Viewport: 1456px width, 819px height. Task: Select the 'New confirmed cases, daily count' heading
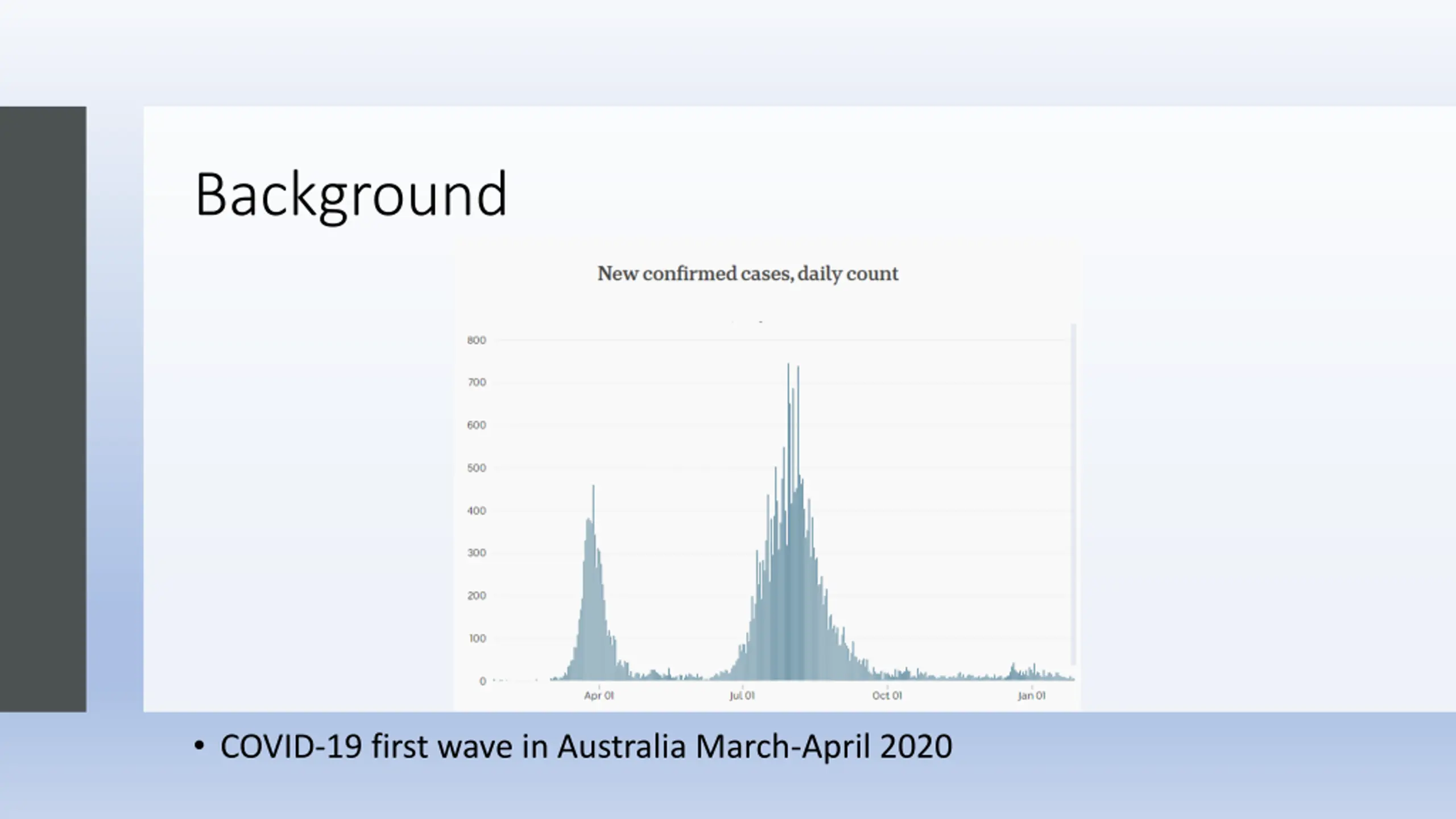pyautogui.click(x=747, y=274)
